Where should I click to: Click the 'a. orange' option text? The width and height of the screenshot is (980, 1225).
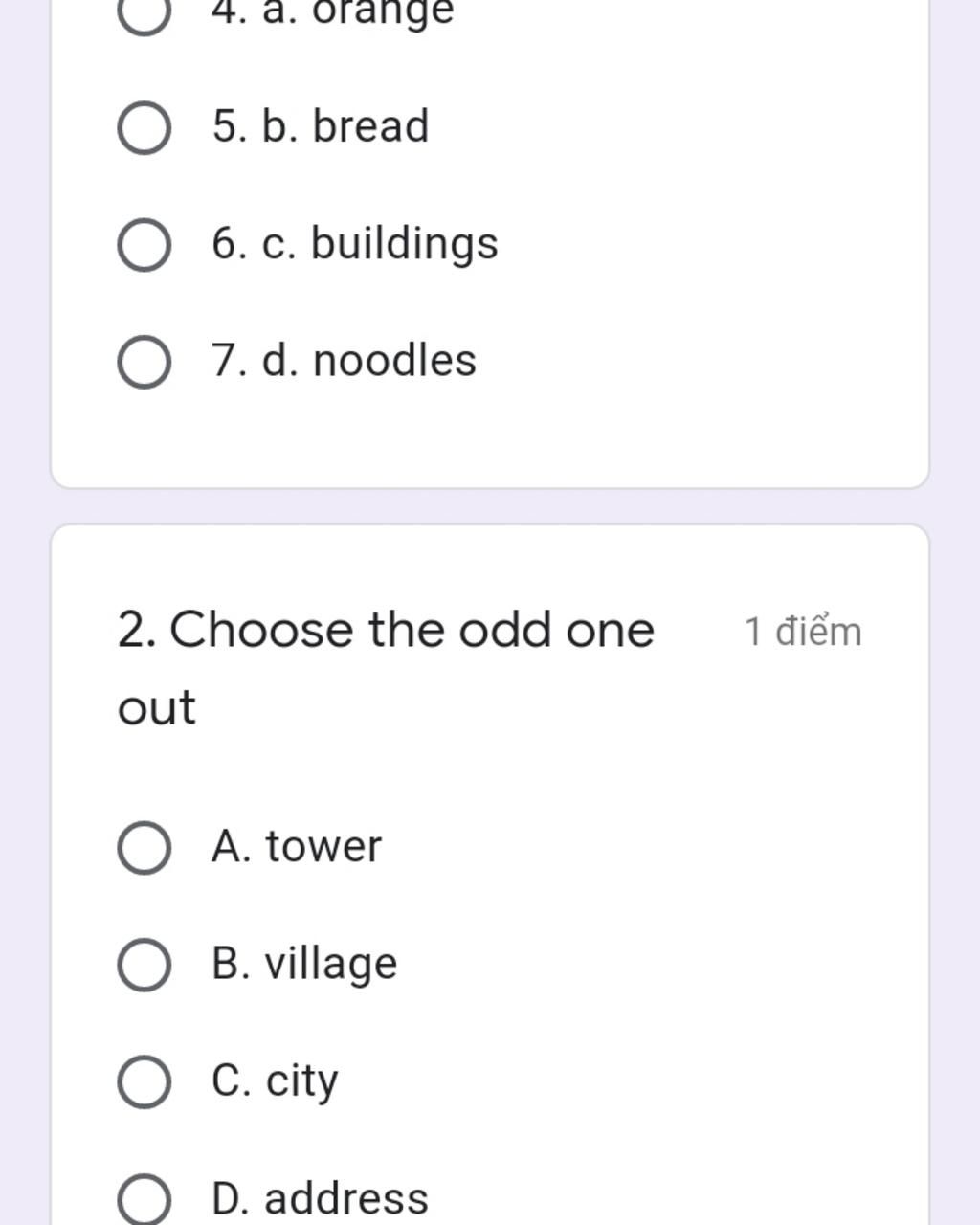pos(333,11)
